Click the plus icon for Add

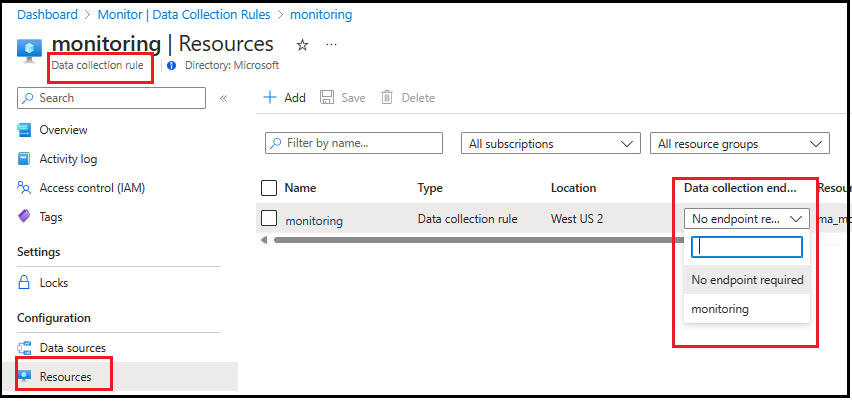click(x=270, y=98)
